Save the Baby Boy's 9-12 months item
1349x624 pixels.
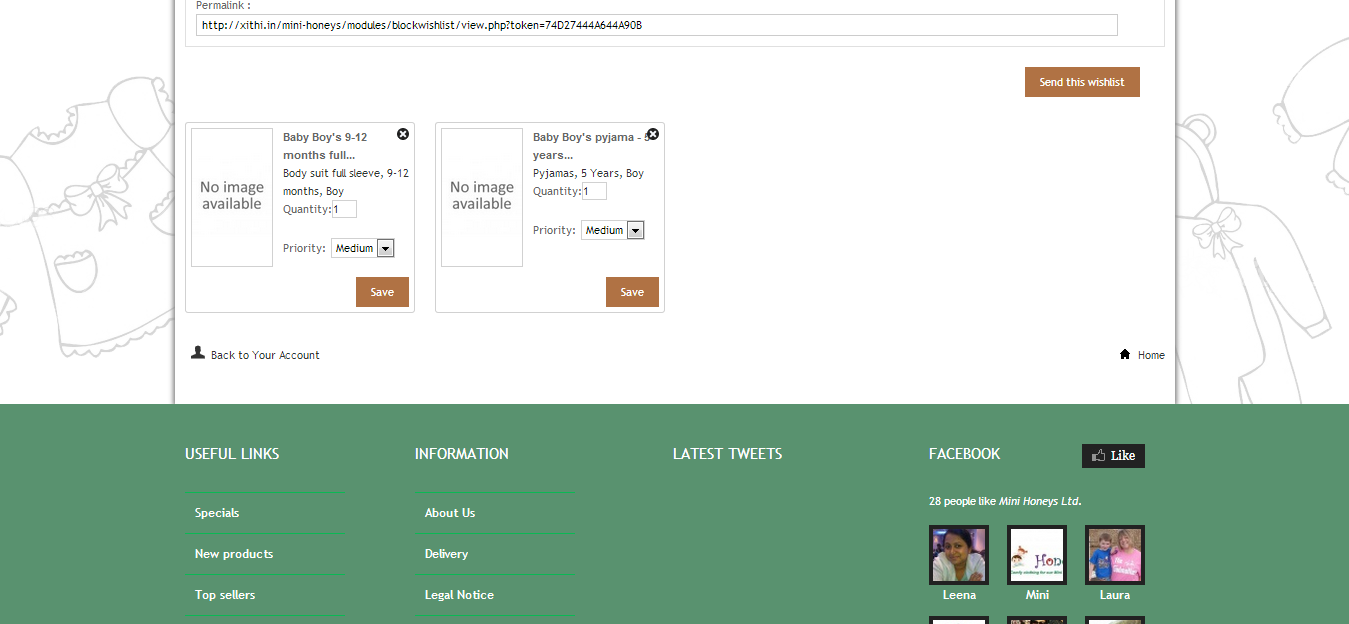pyautogui.click(x=382, y=292)
